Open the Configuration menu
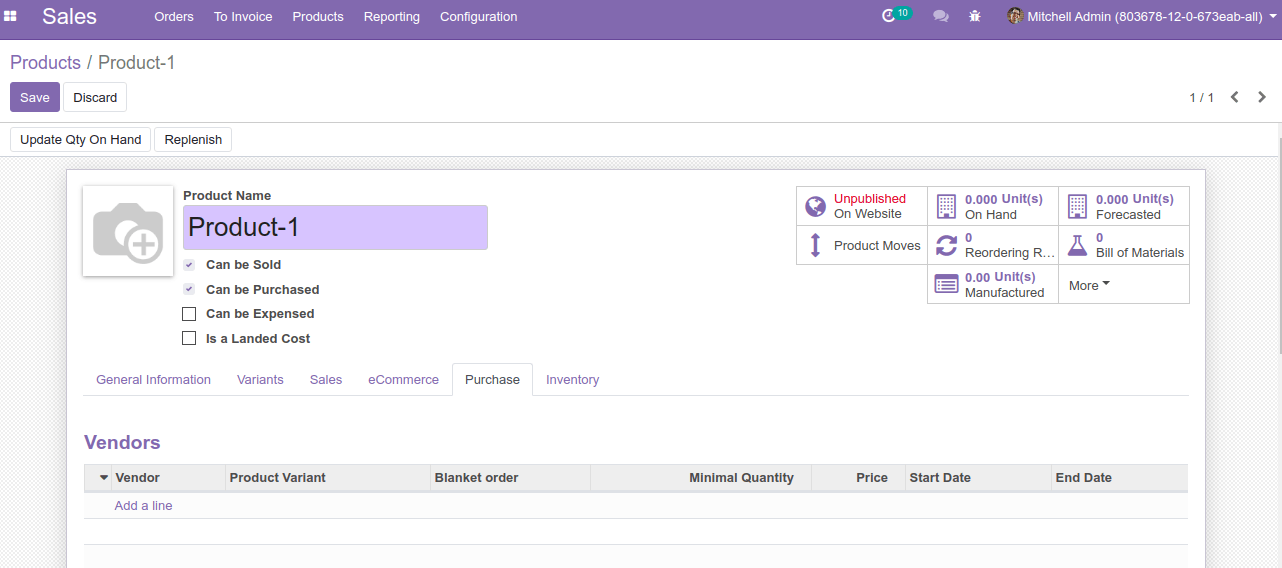Viewport: 1282px width, 568px height. pos(479,17)
